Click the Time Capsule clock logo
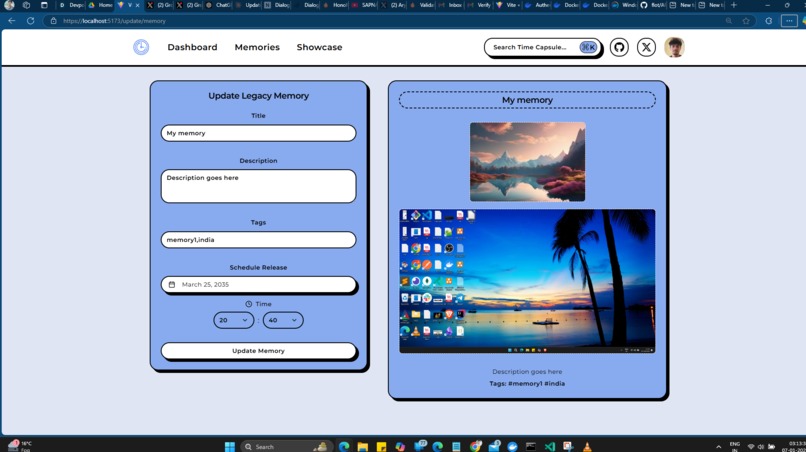Image resolution: width=806 pixels, height=452 pixels. pos(141,47)
